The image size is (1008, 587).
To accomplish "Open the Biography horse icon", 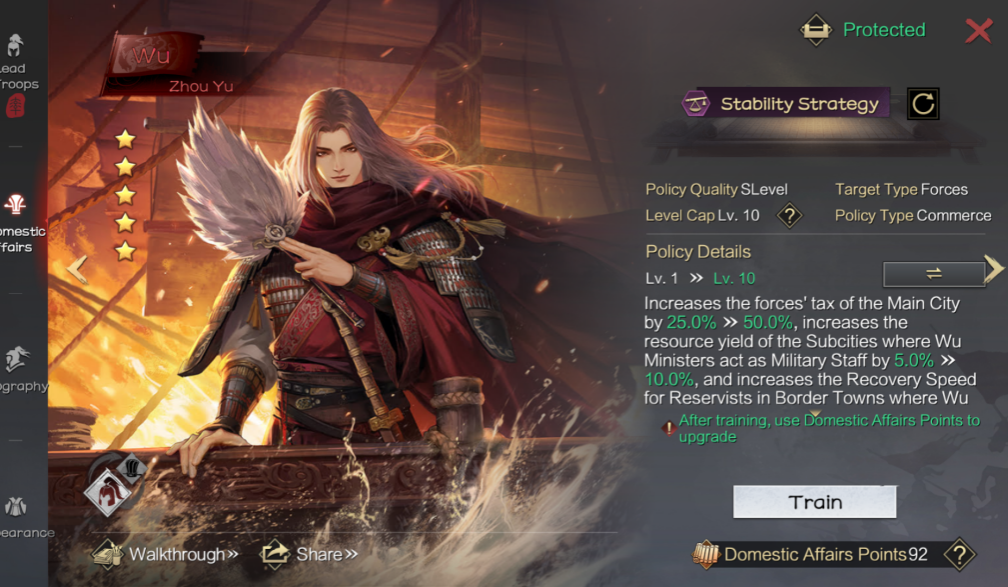I will pos(17,360).
